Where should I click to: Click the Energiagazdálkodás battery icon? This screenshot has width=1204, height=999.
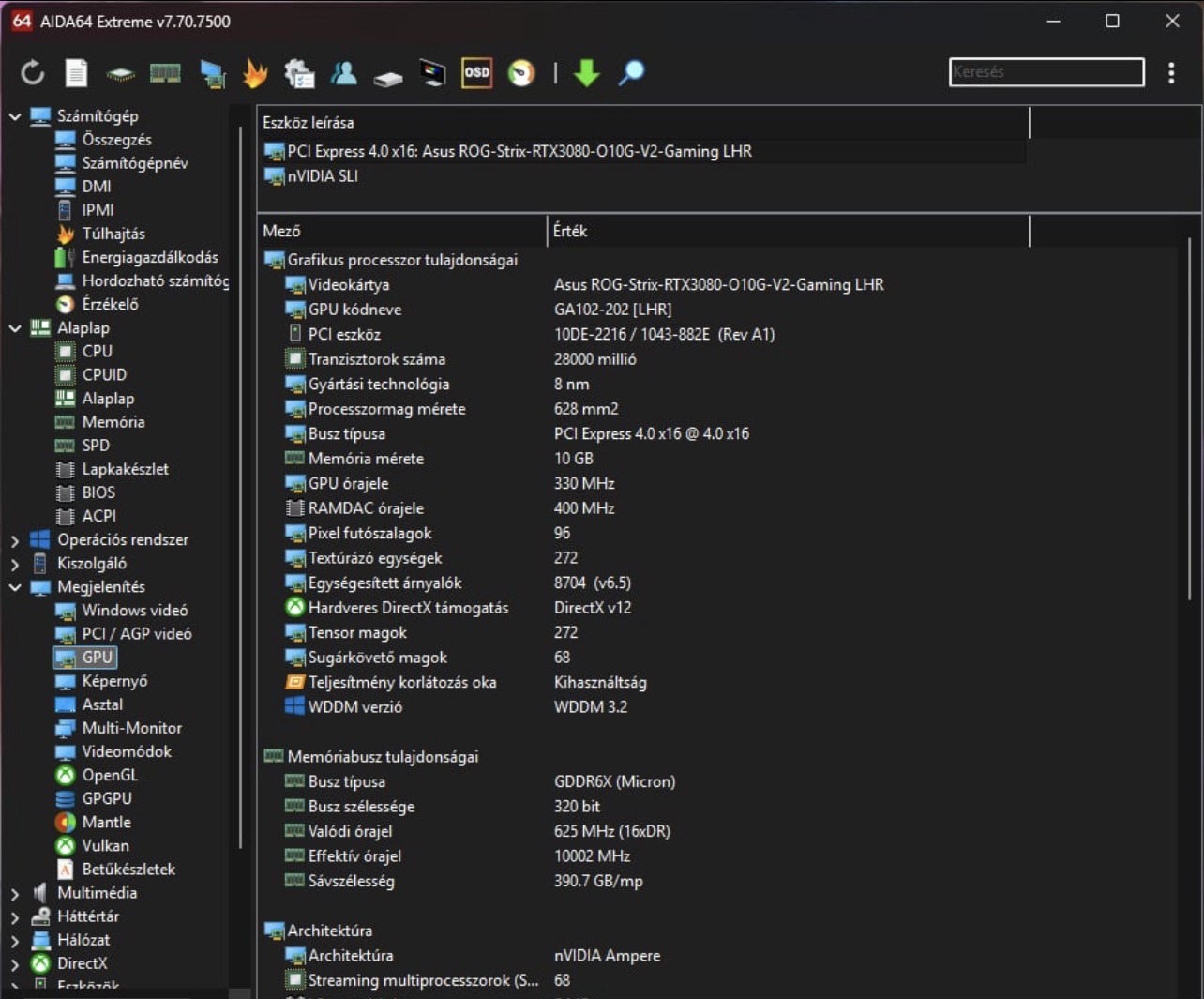[65, 257]
